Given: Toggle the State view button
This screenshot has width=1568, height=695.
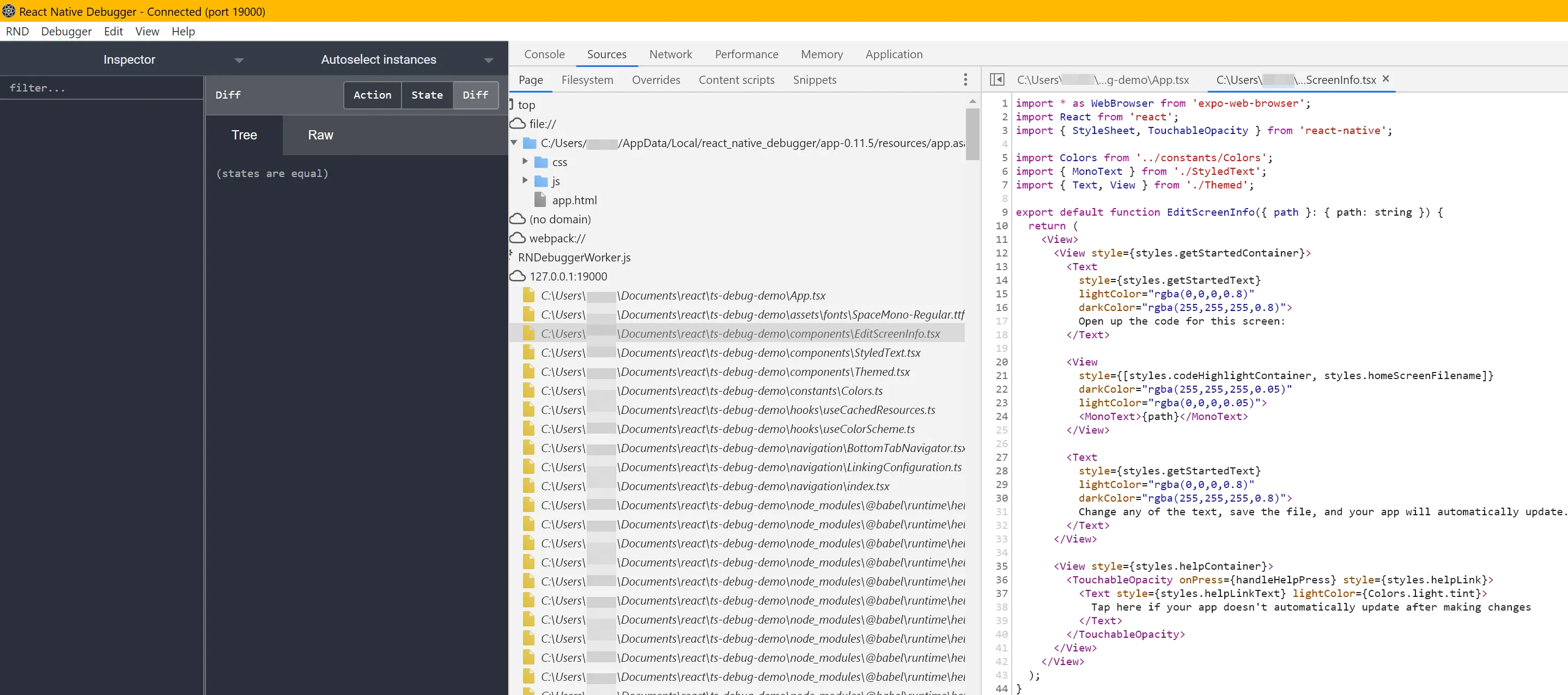Looking at the screenshot, I should pyautogui.click(x=427, y=95).
